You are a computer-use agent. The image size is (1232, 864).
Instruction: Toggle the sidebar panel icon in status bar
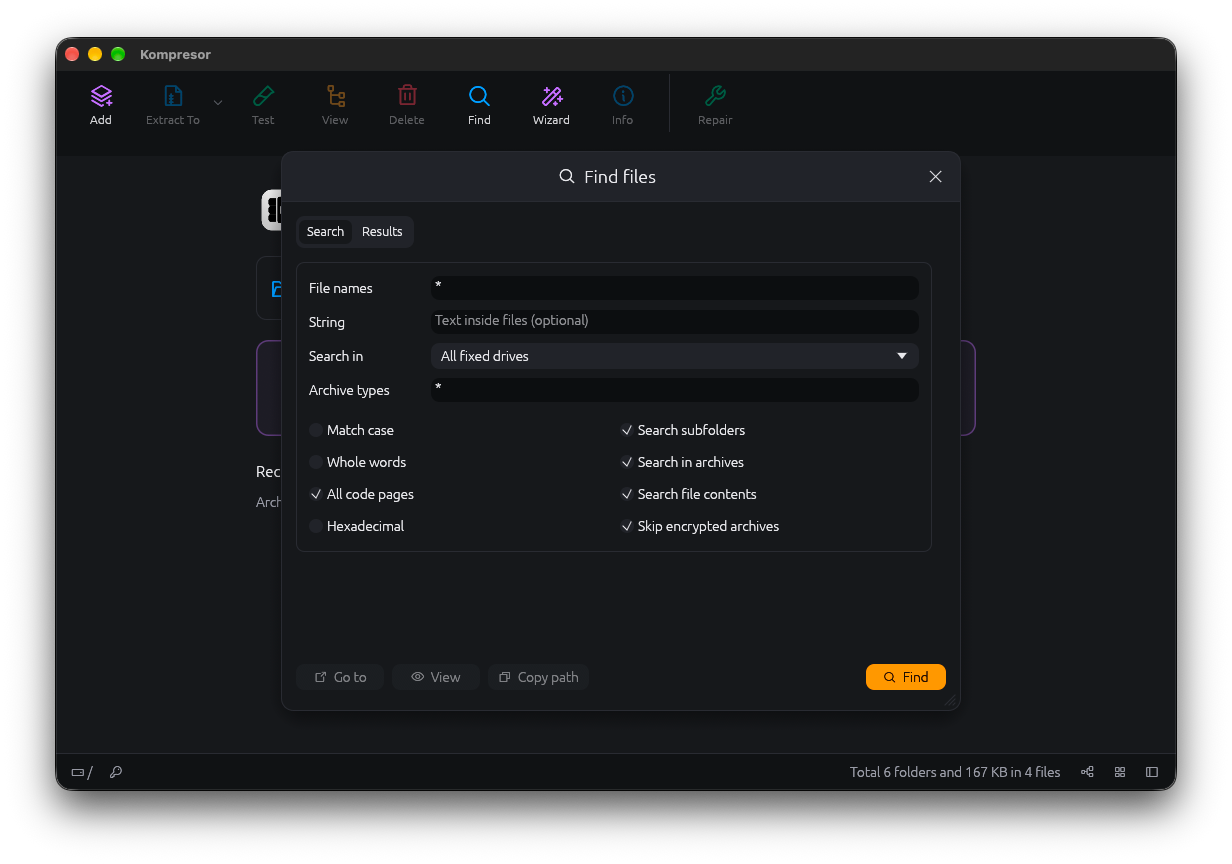click(x=1152, y=772)
